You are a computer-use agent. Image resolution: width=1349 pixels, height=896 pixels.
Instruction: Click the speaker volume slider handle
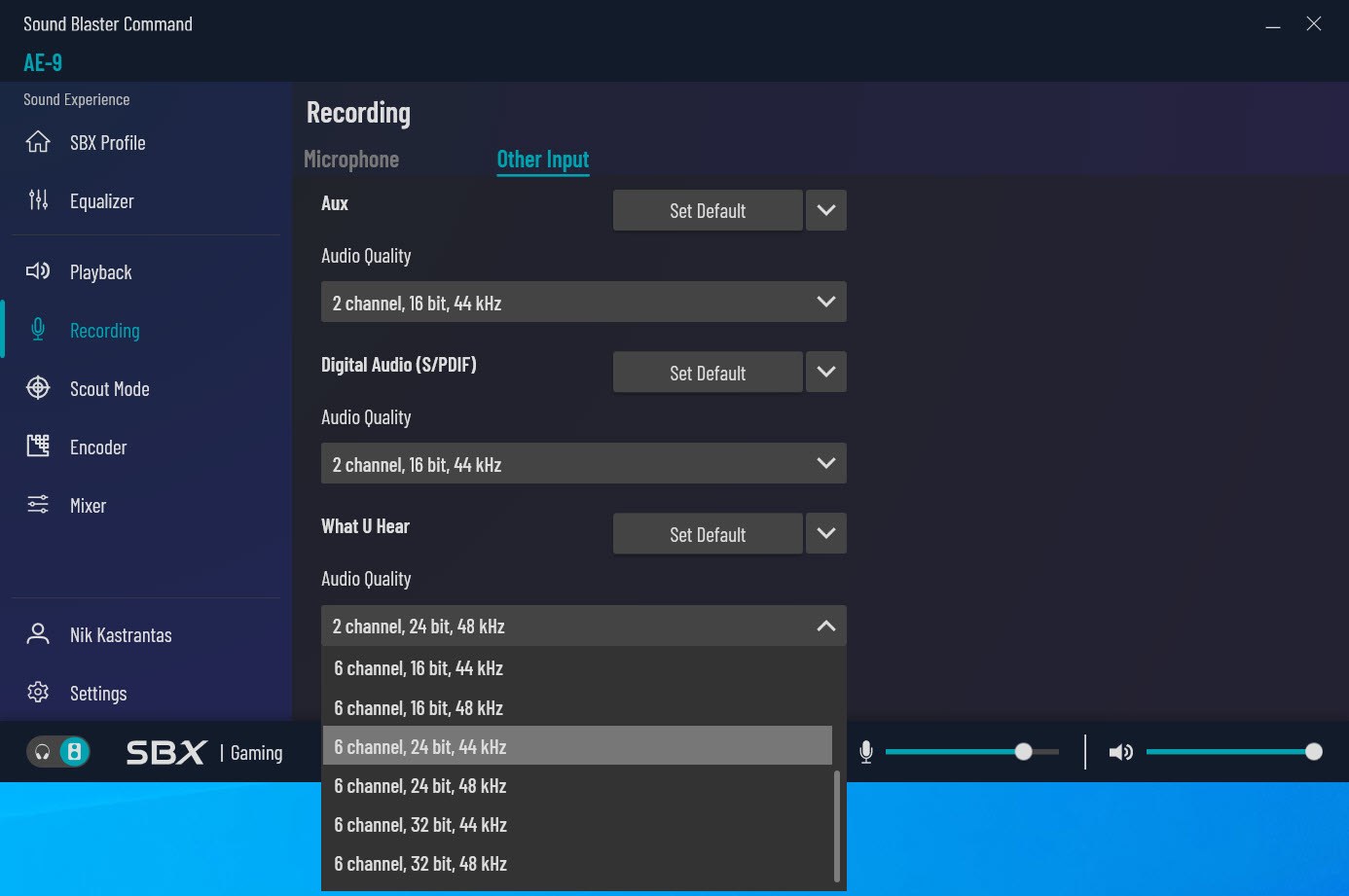1314,751
